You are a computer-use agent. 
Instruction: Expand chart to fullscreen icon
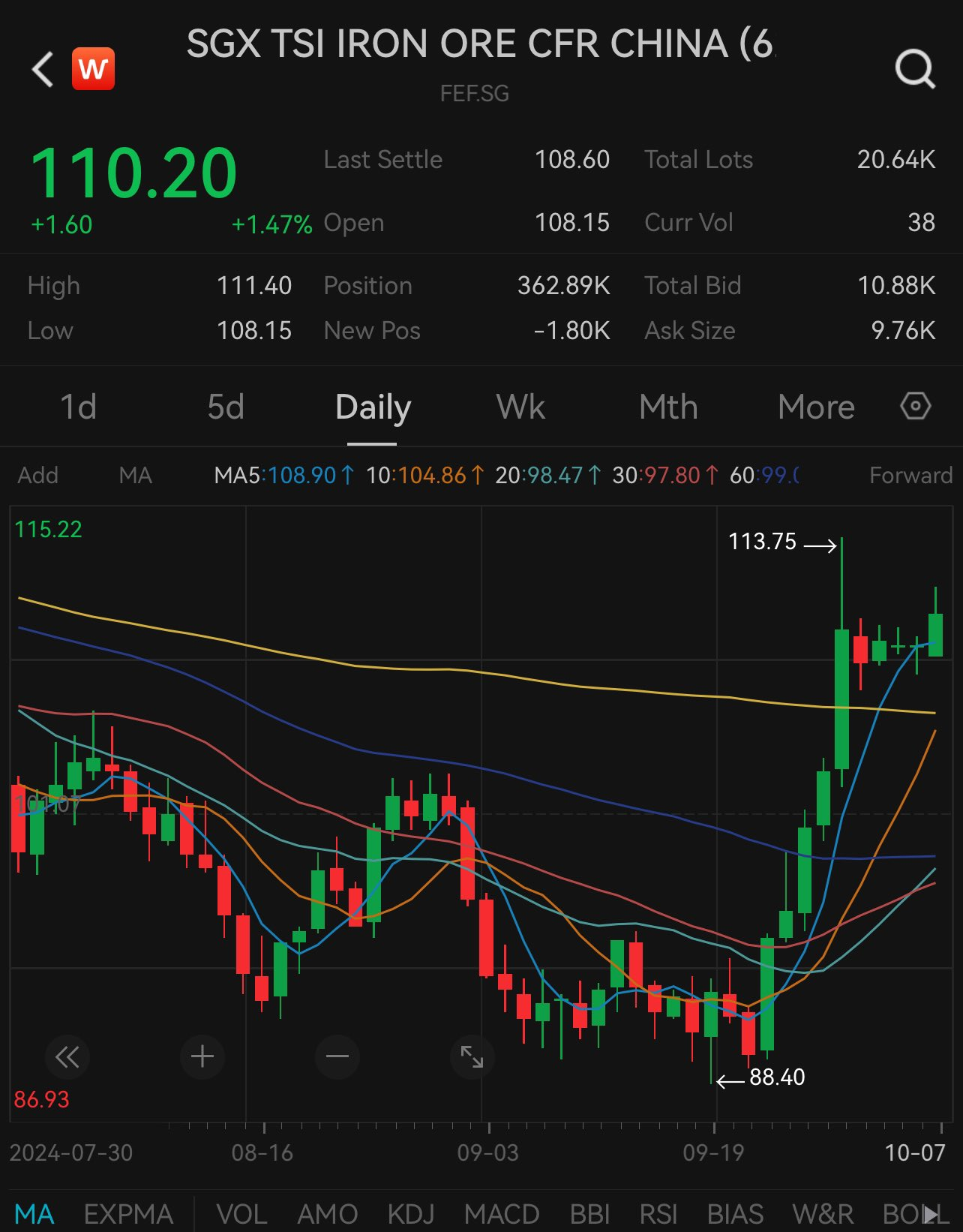point(472,1057)
